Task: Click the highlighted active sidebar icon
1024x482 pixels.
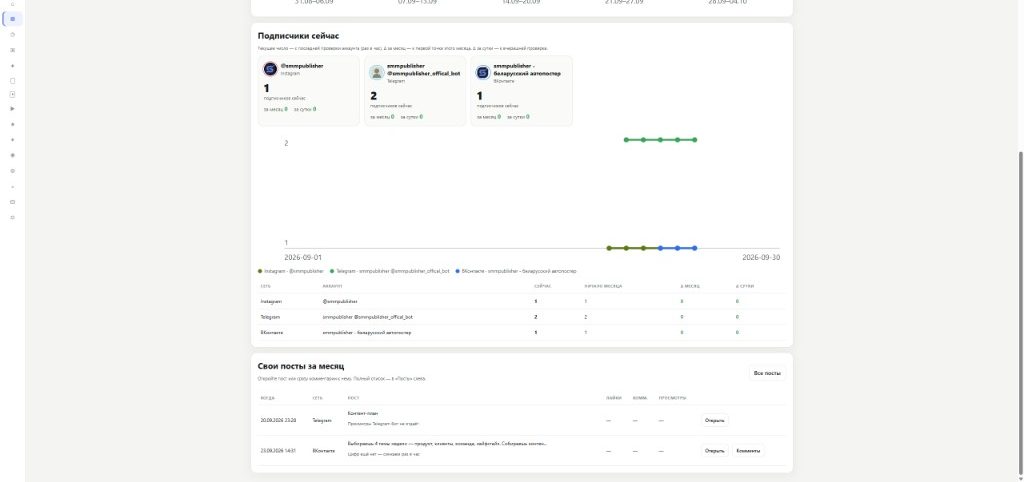Action: (12, 19)
